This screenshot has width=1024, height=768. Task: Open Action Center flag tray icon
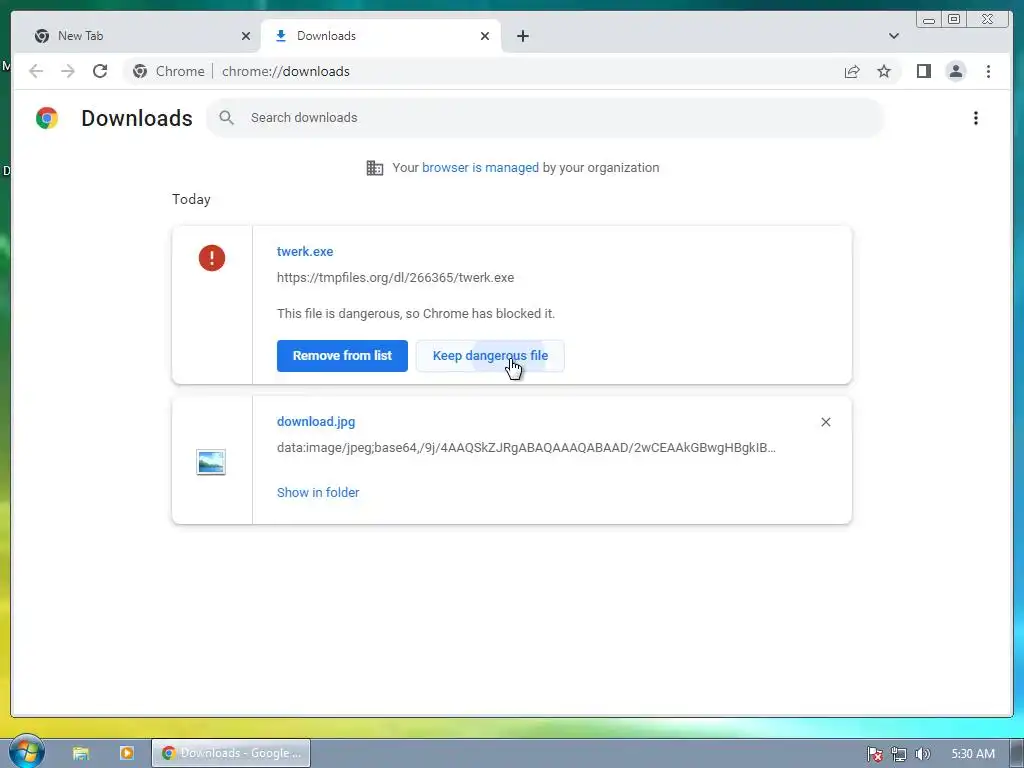[874, 754]
